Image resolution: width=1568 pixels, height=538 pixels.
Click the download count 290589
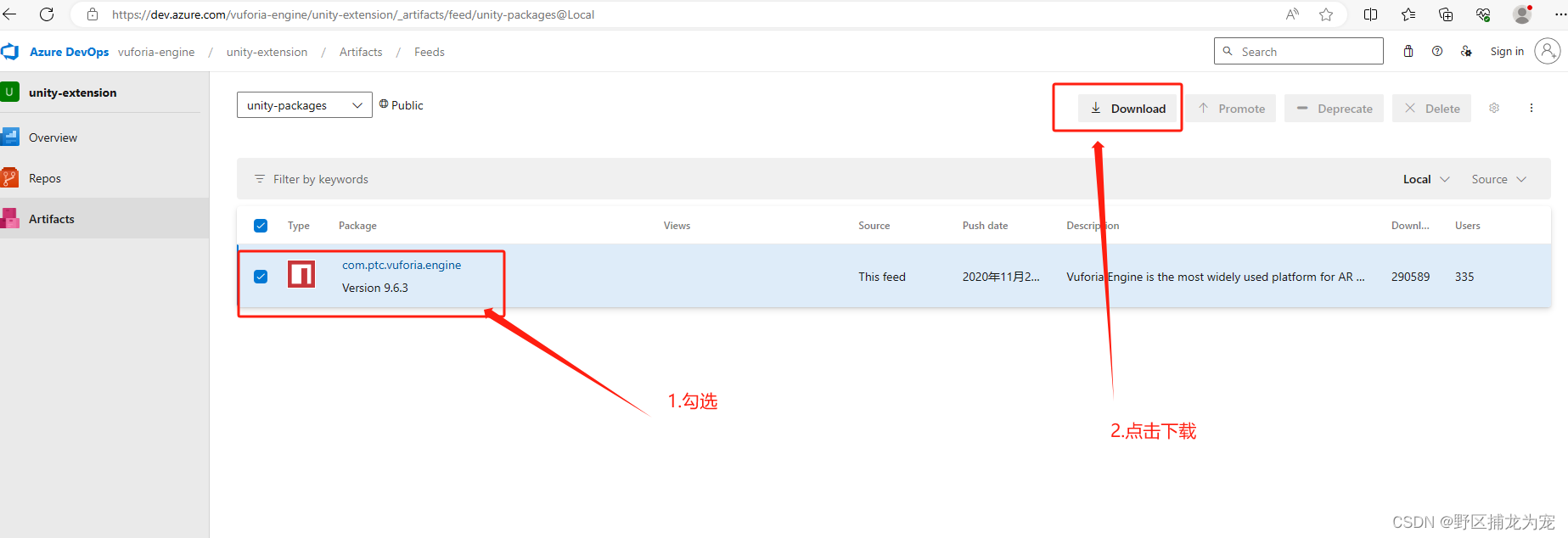pos(1410,277)
